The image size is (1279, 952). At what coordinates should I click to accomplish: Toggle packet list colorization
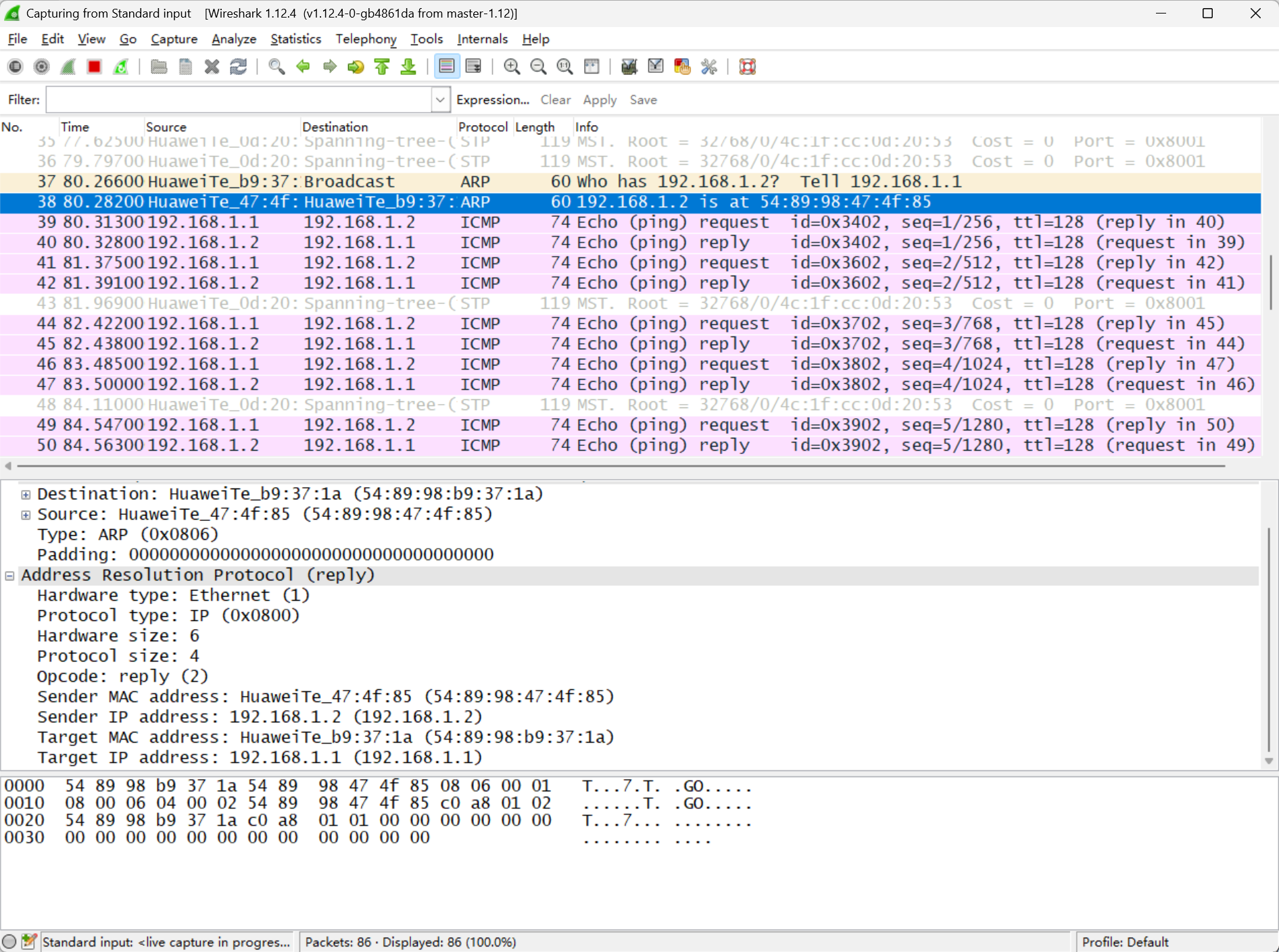447,66
